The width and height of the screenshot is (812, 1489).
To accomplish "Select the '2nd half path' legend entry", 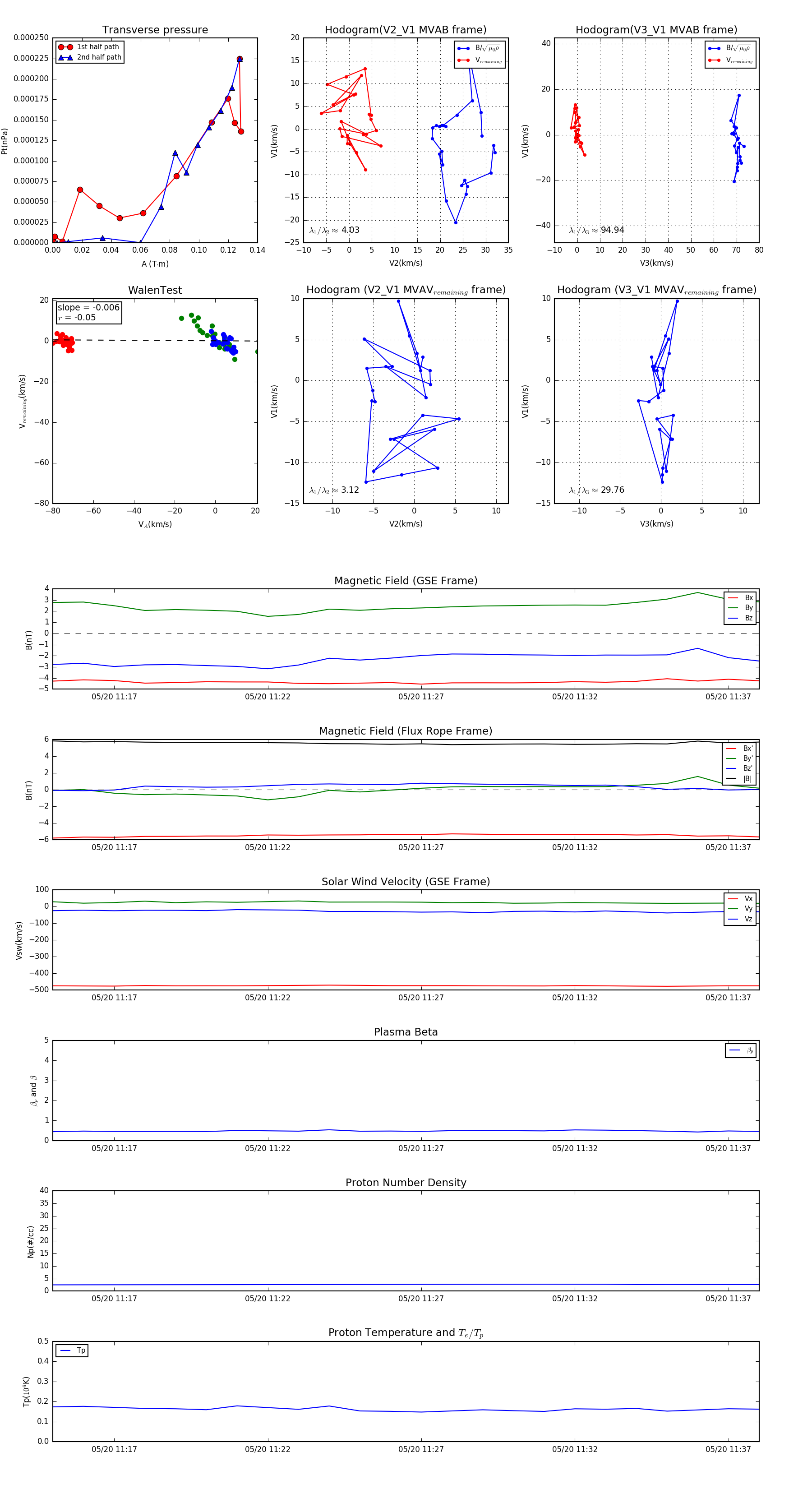I will pos(90,57).
